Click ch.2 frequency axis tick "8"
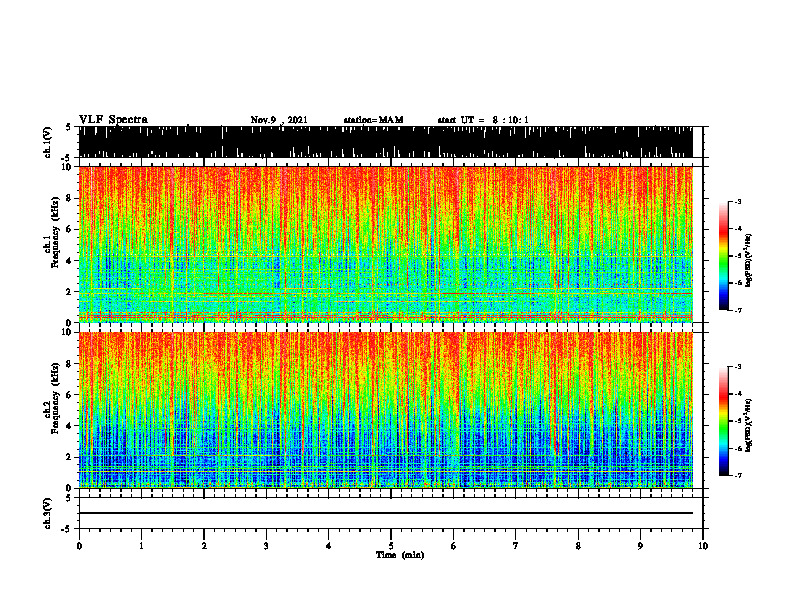792x612 pixels. coord(70,364)
